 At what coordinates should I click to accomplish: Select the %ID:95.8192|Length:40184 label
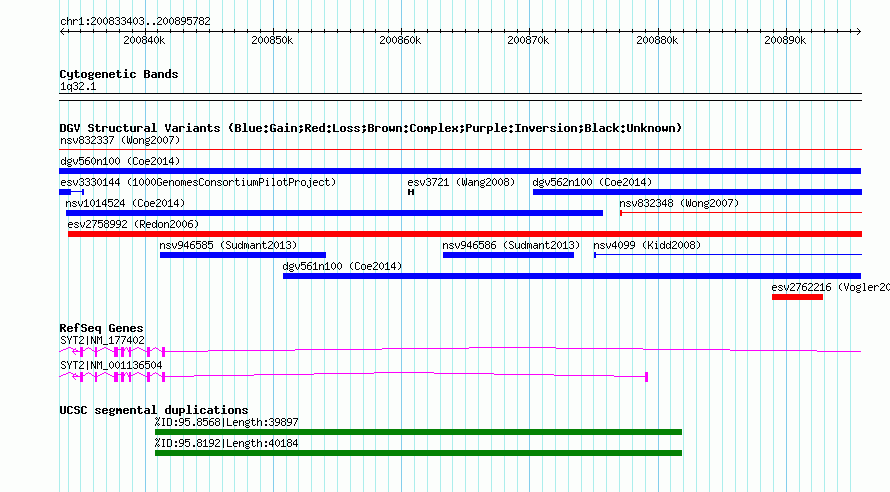tap(226, 443)
